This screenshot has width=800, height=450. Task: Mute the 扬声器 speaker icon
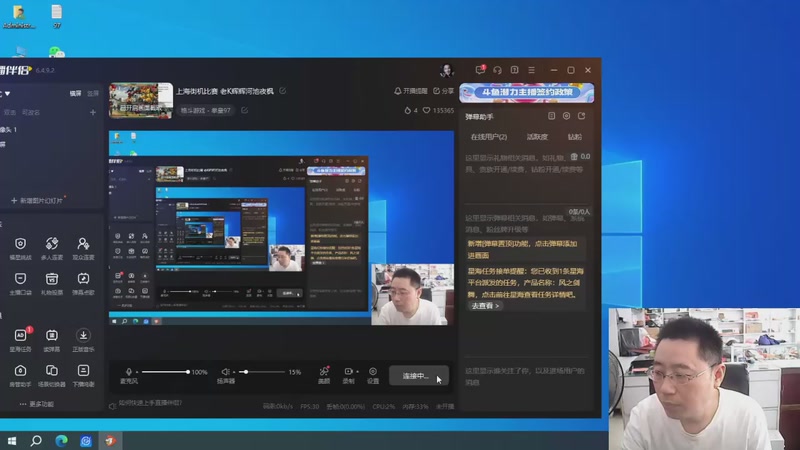coord(225,372)
